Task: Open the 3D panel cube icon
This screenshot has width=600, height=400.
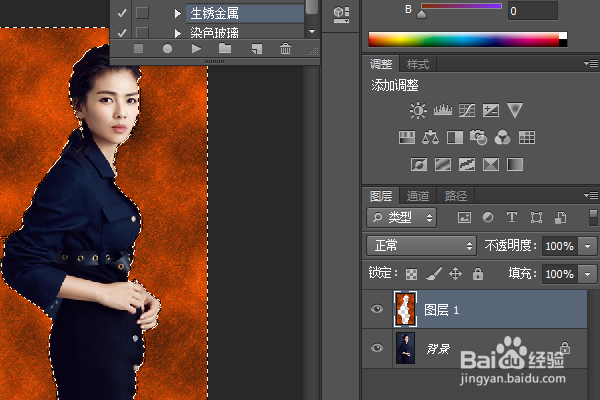Action: [341, 15]
